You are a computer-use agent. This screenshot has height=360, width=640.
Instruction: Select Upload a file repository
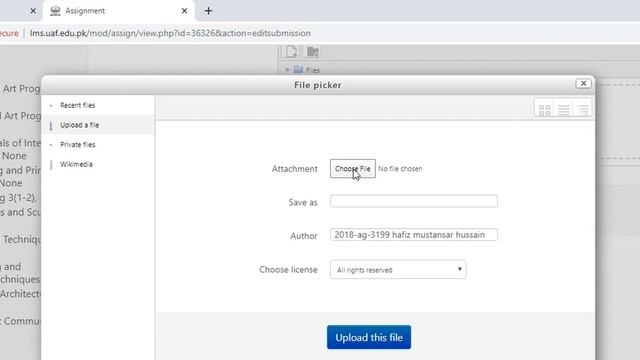(80, 125)
